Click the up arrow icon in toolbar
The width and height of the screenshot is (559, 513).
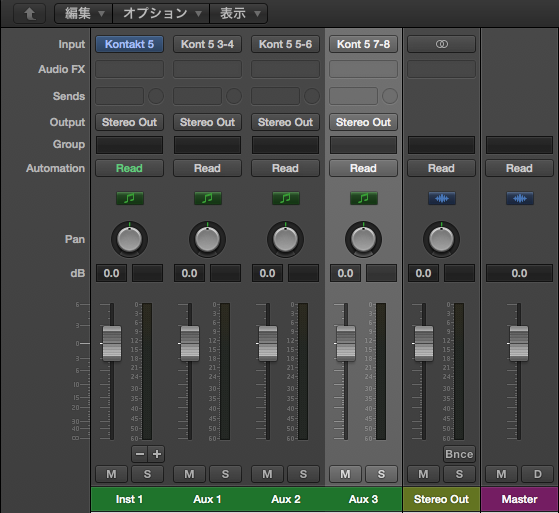(30, 14)
